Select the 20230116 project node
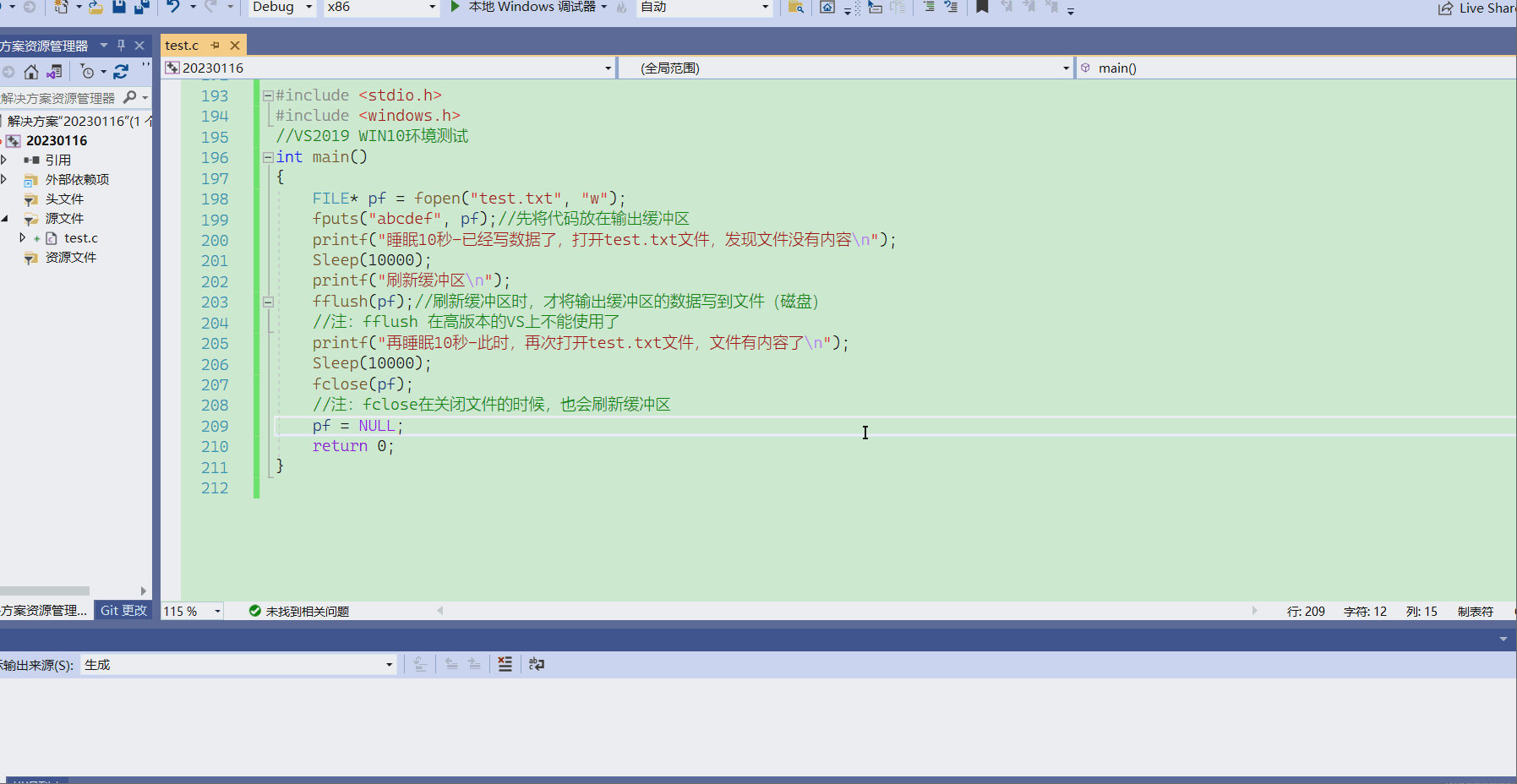The image size is (1517, 784). (x=56, y=140)
